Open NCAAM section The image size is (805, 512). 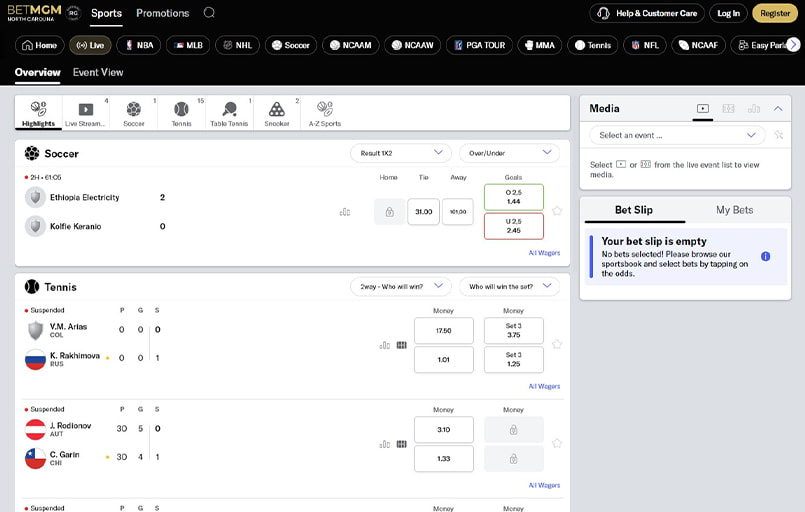[351, 45]
